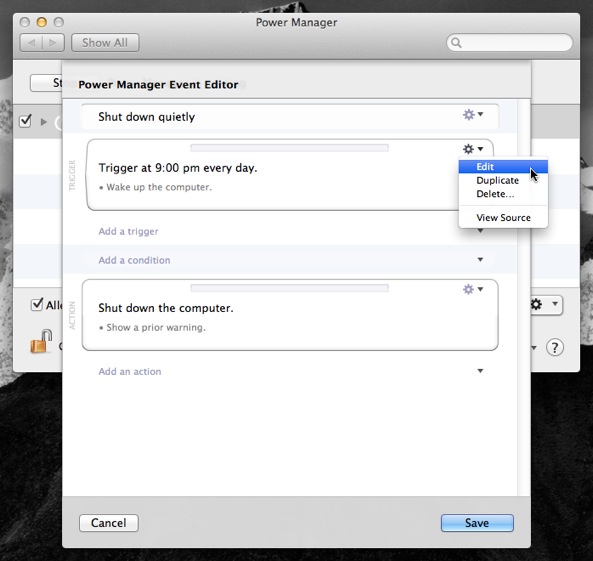Open gear menu for Shut down quietly event

473,114
